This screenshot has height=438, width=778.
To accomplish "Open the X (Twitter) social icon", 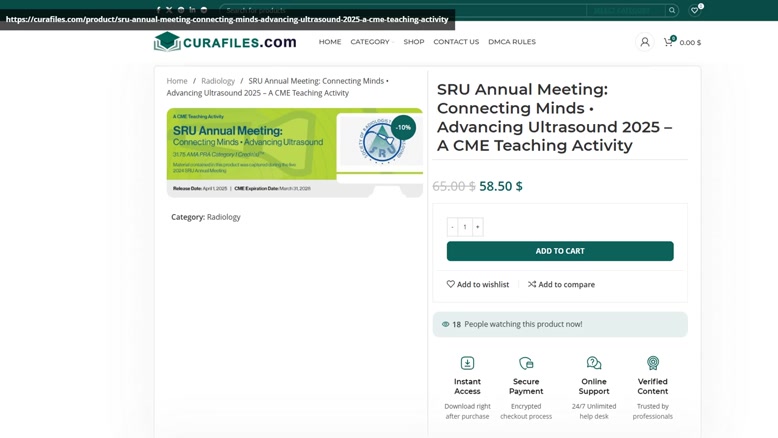I will [x=169, y=10].
